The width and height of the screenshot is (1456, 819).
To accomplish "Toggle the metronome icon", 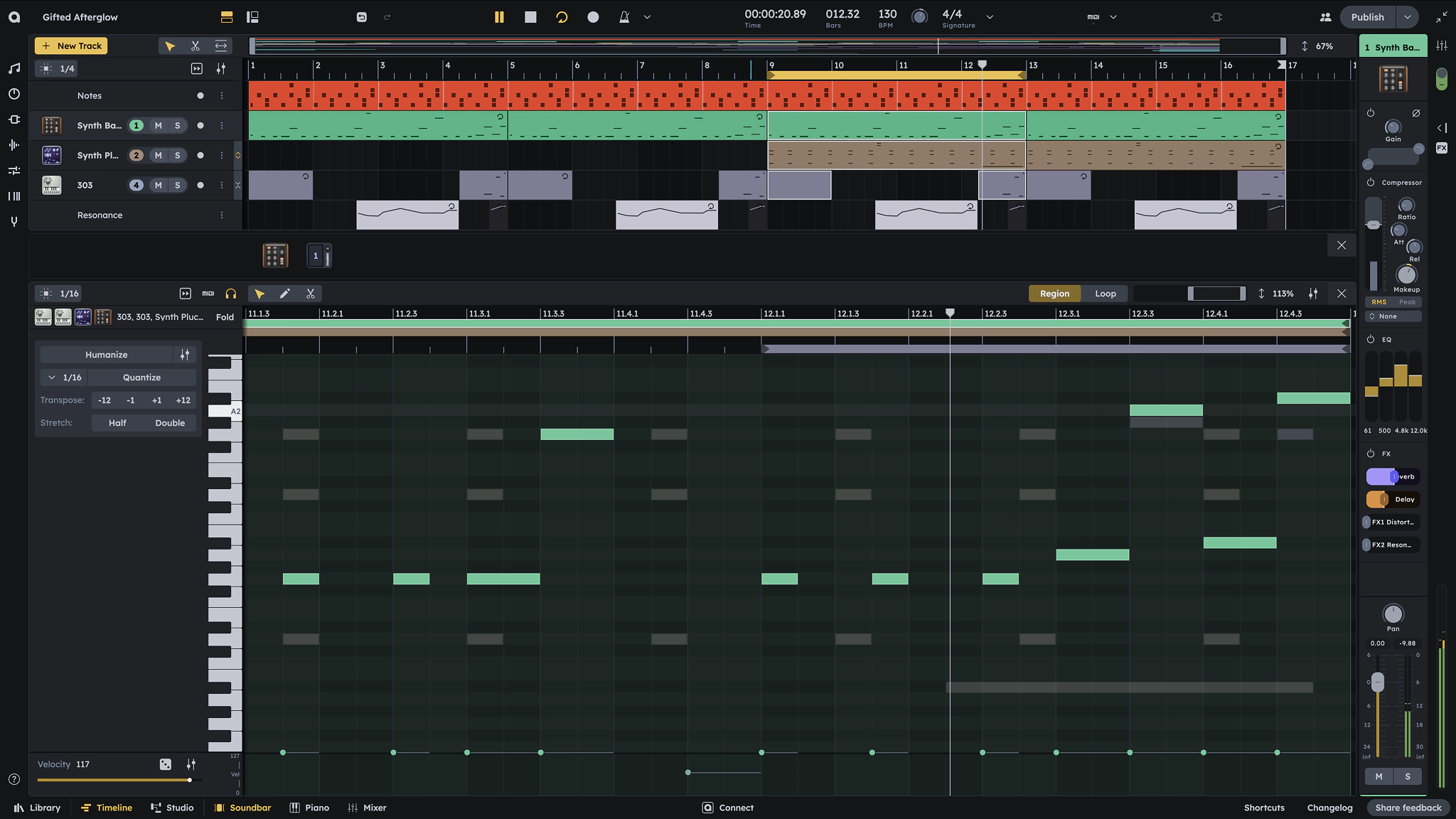I will click(624, 17).
